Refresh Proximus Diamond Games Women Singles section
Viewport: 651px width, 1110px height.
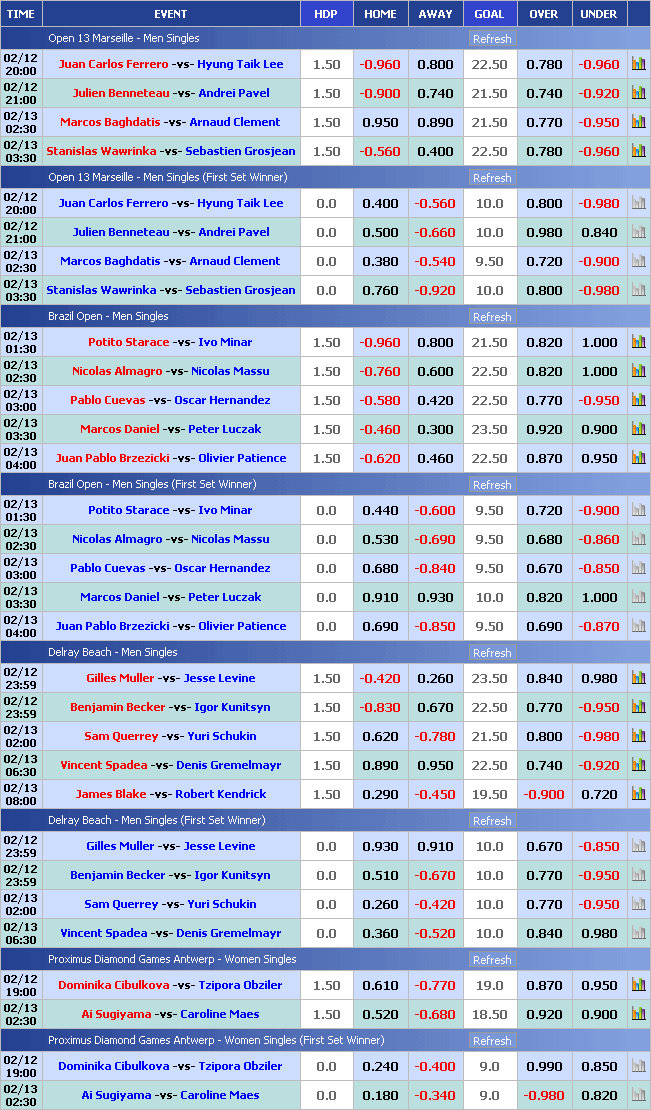click(491, 960)
